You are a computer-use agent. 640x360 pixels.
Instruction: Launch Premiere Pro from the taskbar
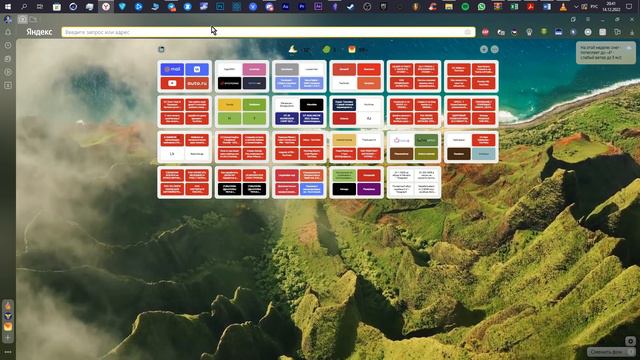pos(302,7)
